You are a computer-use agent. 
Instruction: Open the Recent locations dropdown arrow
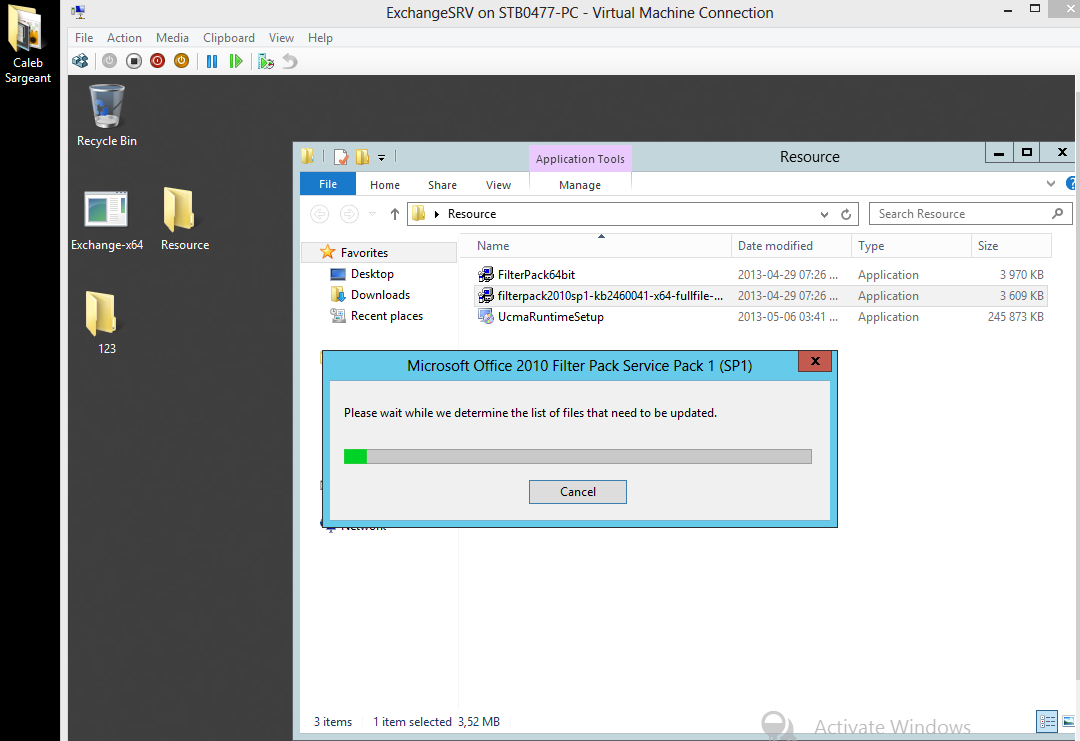(373, 214)
